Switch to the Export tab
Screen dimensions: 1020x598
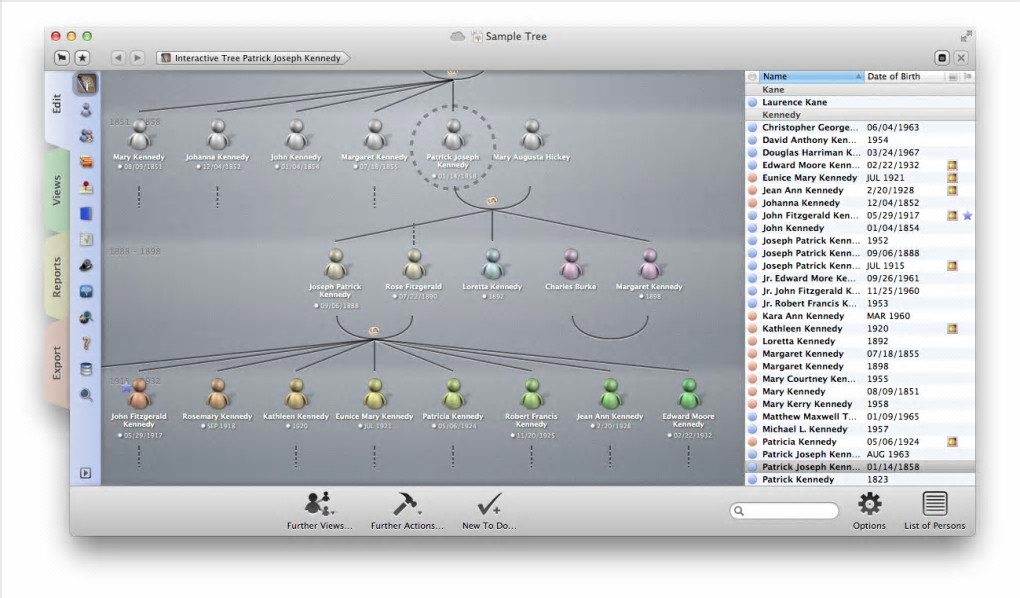pyautogui.click(x=58, y=365)
